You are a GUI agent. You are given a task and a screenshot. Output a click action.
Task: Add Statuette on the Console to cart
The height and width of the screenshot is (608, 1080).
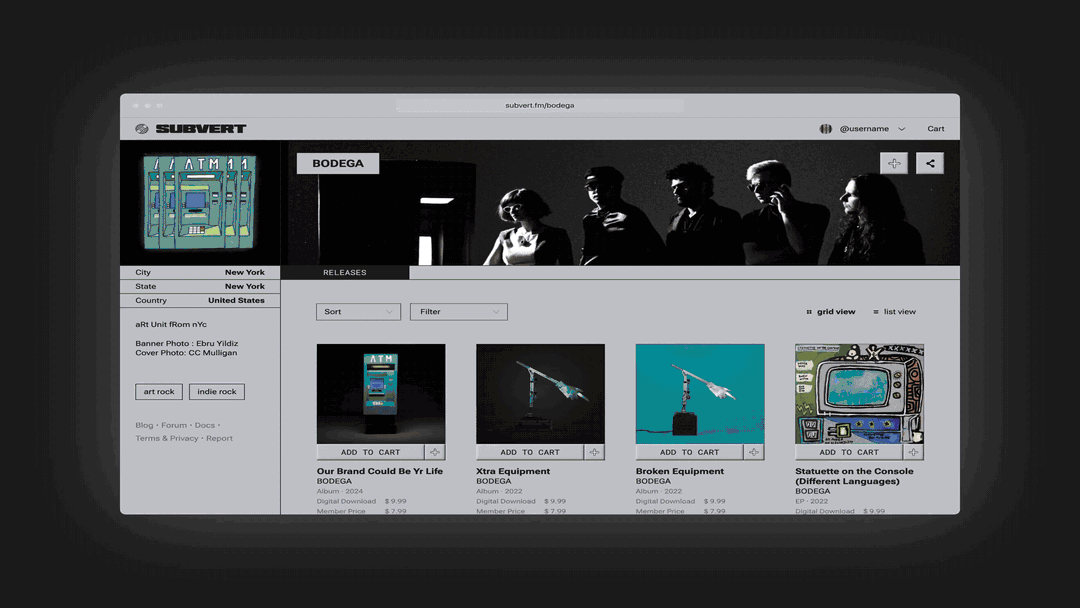[x=849, y=452]
